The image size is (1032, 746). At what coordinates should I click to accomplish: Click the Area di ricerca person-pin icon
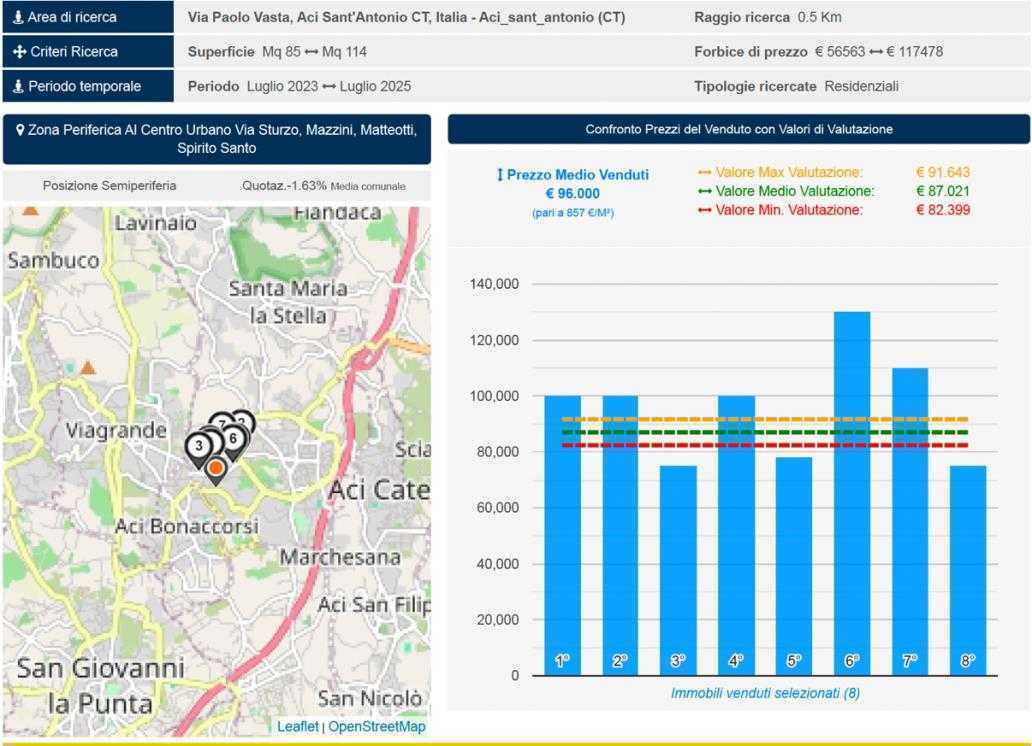coord(18,17)
